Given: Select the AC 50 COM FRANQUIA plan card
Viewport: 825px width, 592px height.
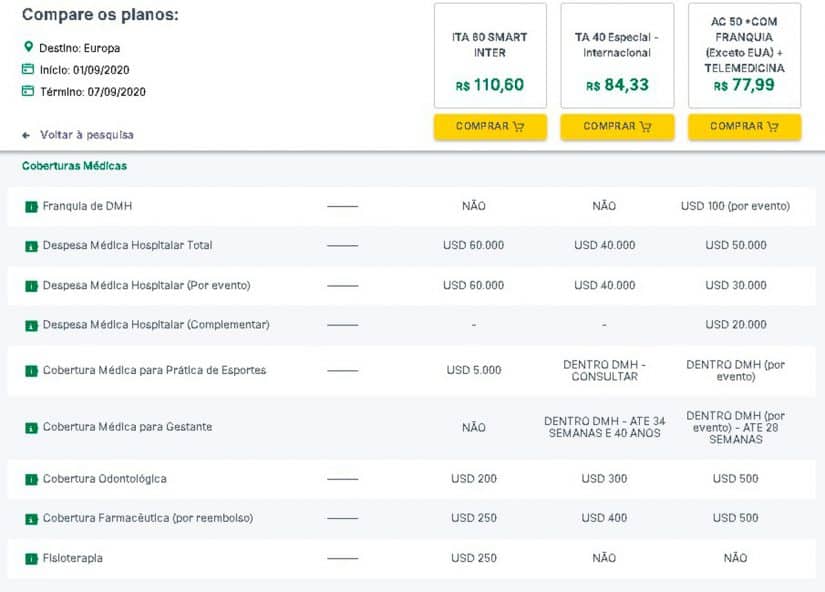Looking at the screenshot, I should pyautogui.click(x=744, y=55).
